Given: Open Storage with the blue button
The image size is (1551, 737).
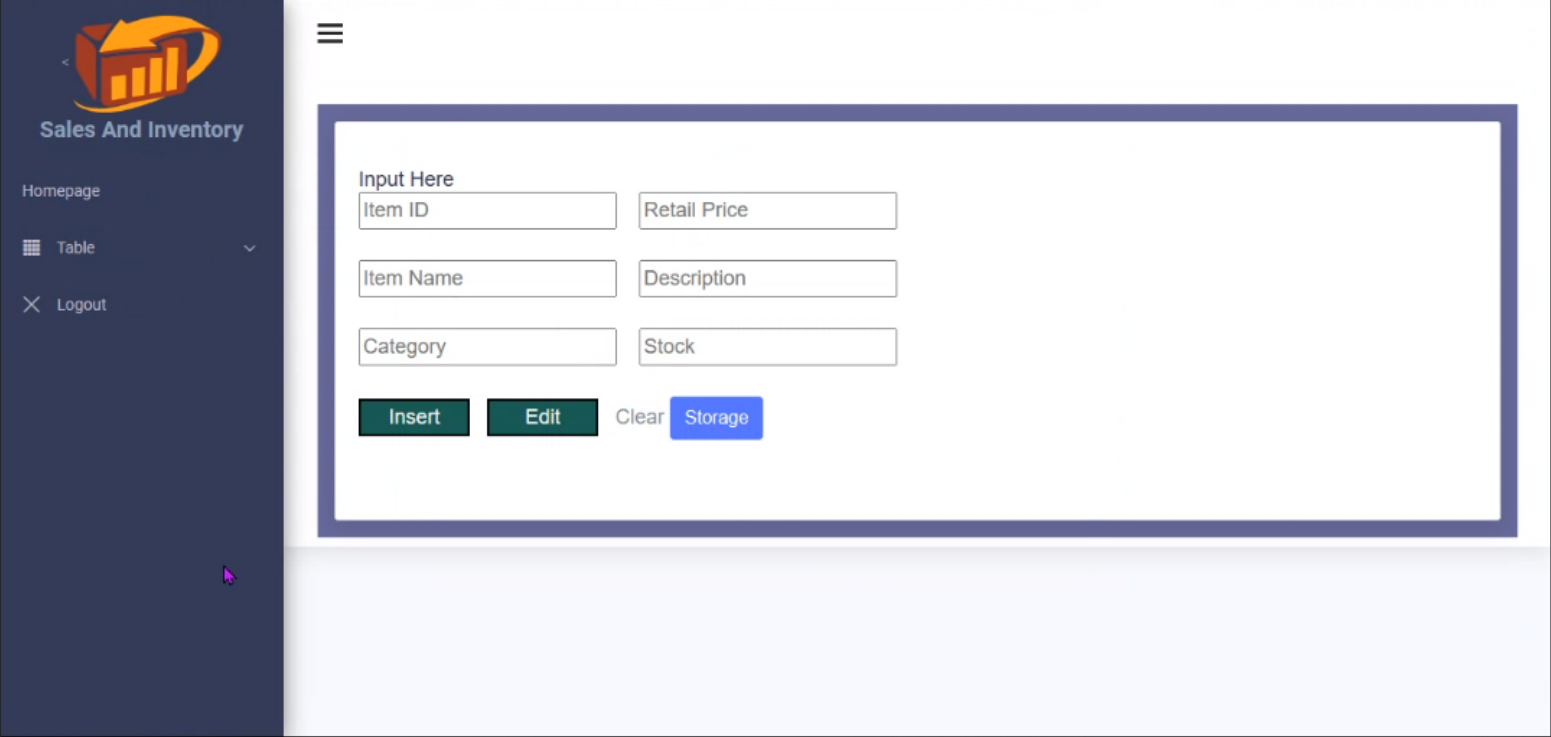Looking at the screenshot, I should tap(716, 418).
